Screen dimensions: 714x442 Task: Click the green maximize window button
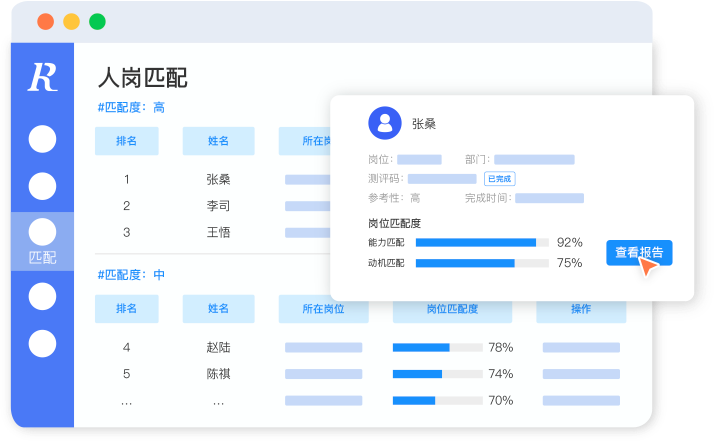tap(97, 22)
